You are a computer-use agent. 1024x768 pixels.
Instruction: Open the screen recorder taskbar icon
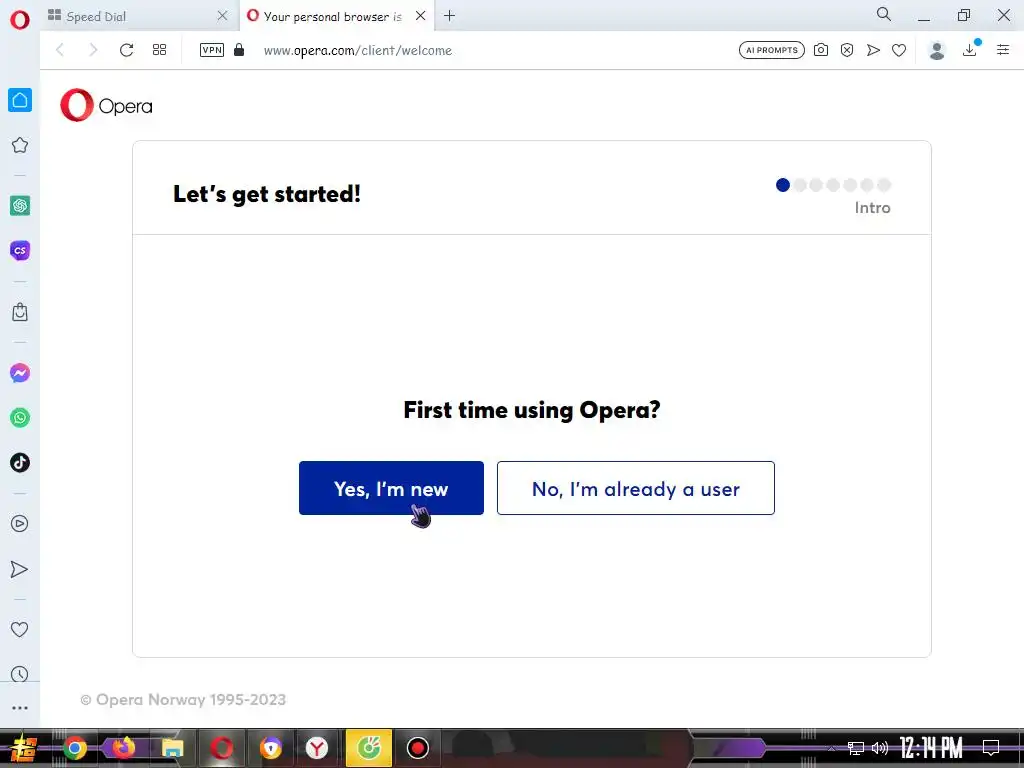(417, 748)
